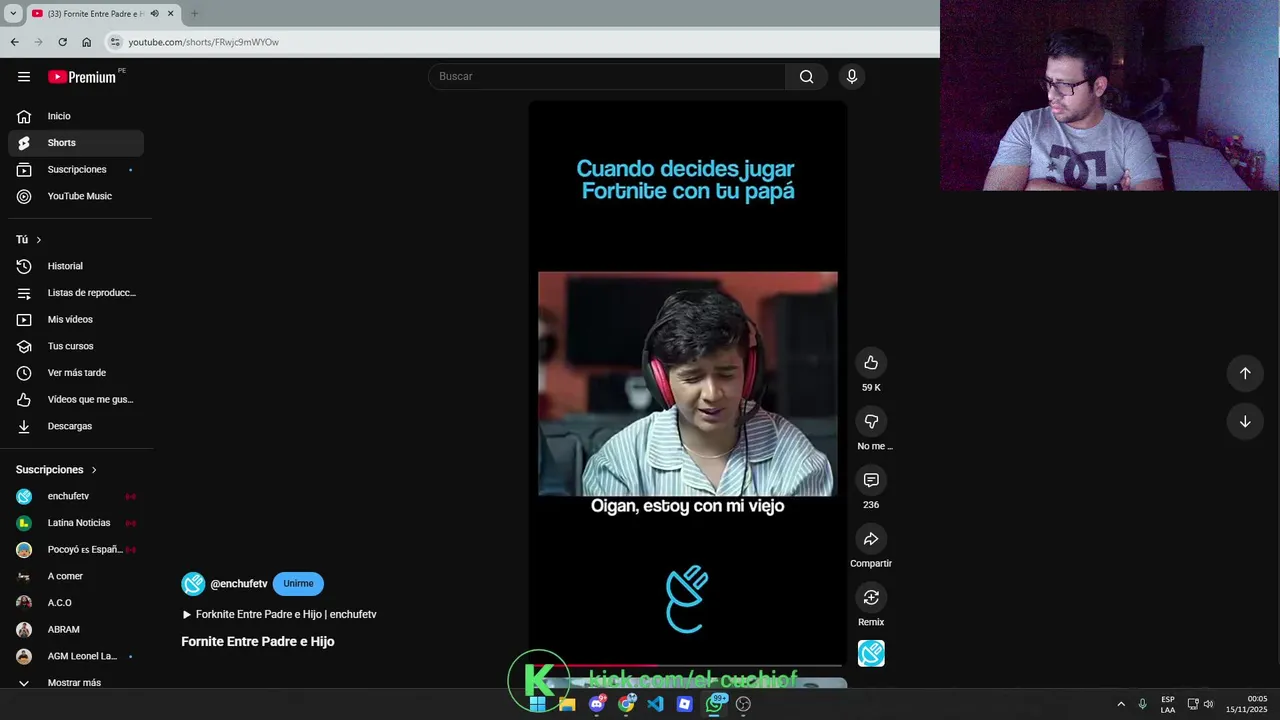Click the Unirme join button
Screen dimensions: 1280x720
(298, 584)
